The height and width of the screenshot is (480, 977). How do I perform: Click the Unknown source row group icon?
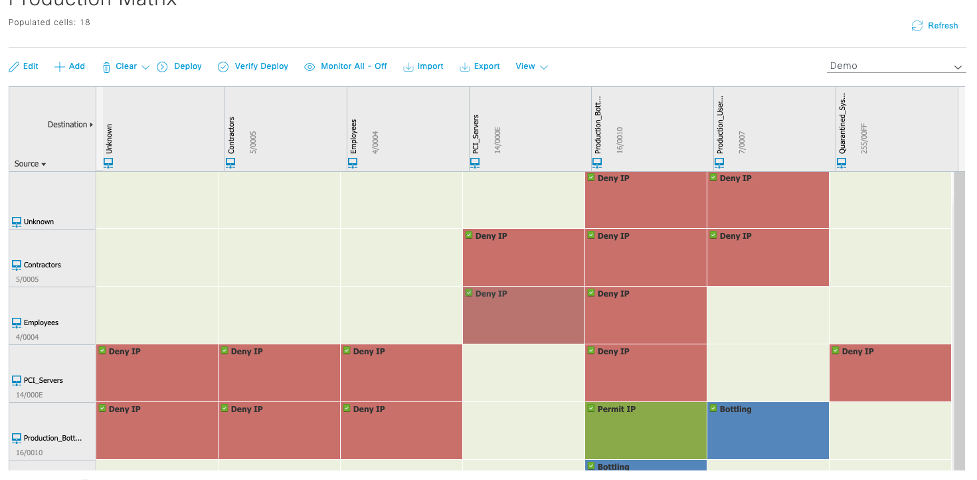(17, 221)
